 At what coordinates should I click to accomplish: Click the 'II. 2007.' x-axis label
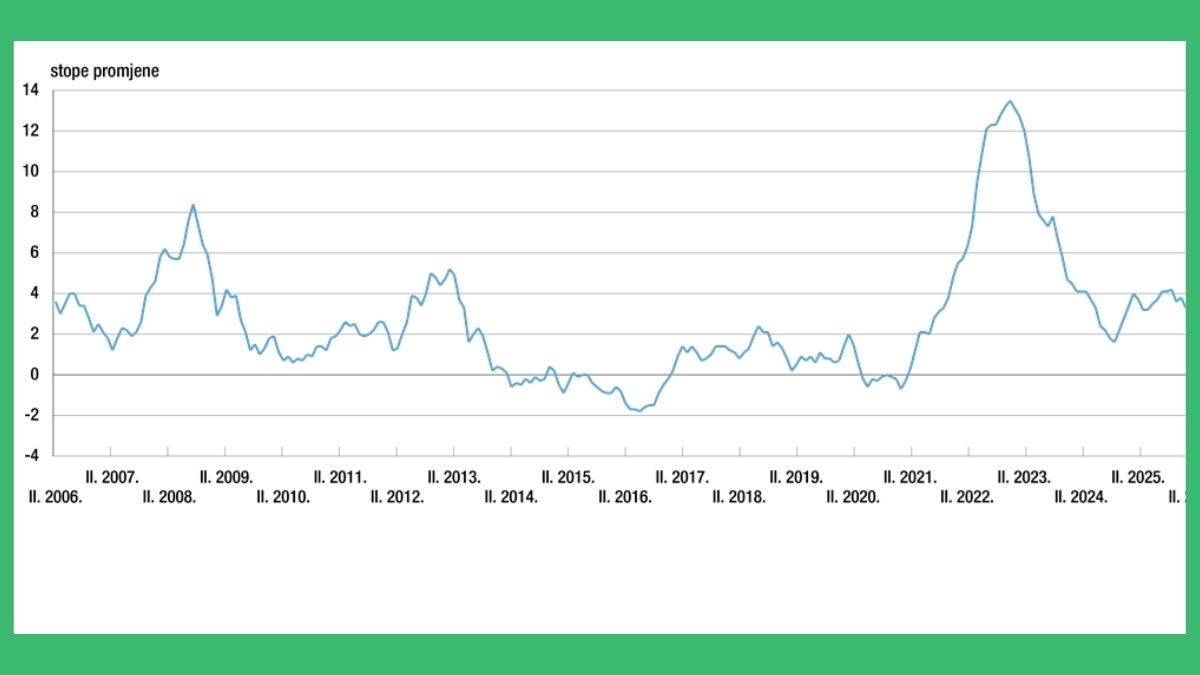pyautogui.click(x=111, y=477)
